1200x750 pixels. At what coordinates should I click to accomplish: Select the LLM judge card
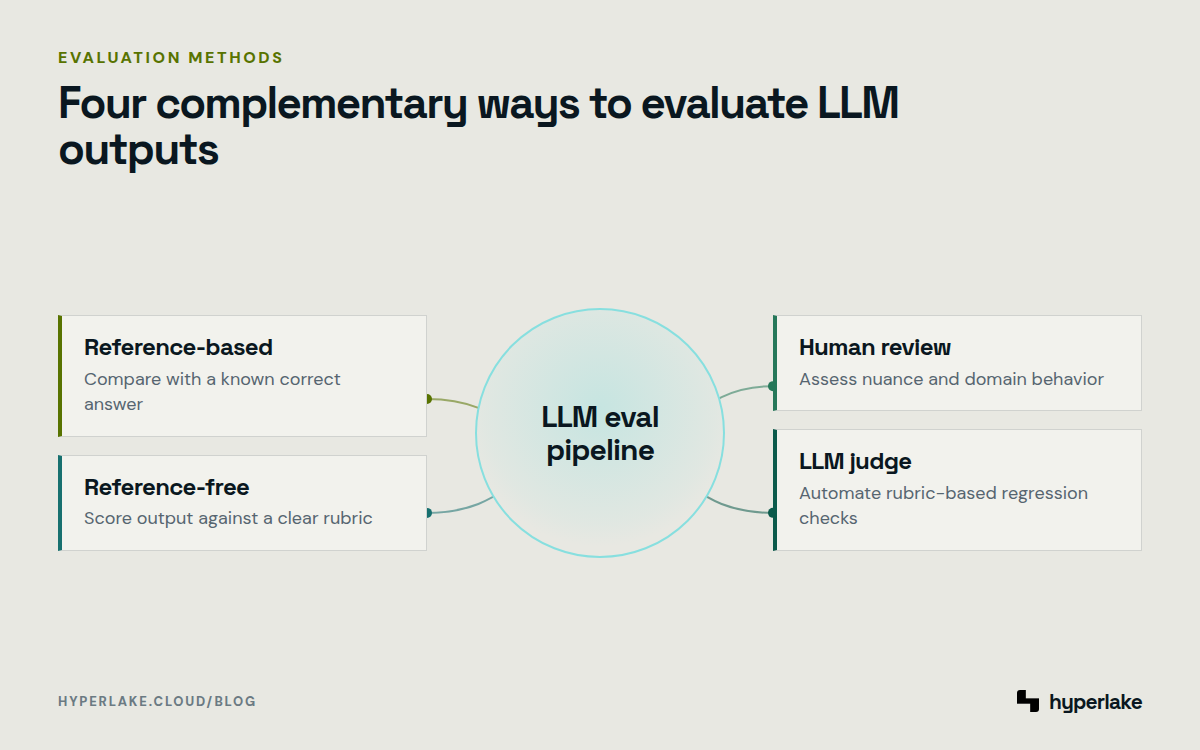(x=957, y=490)
